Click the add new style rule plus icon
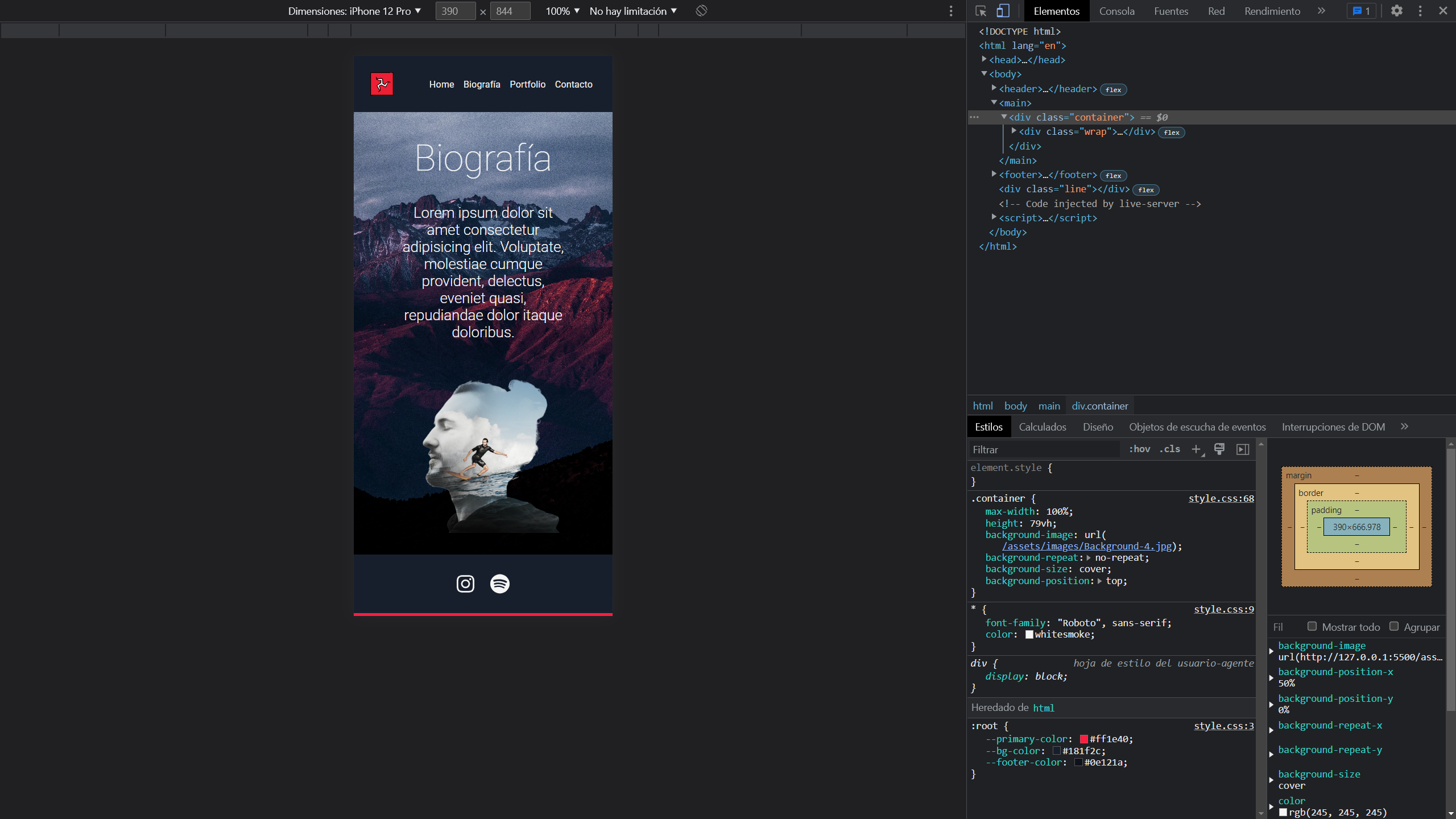1456x819 pixels. pos(1197,449)
